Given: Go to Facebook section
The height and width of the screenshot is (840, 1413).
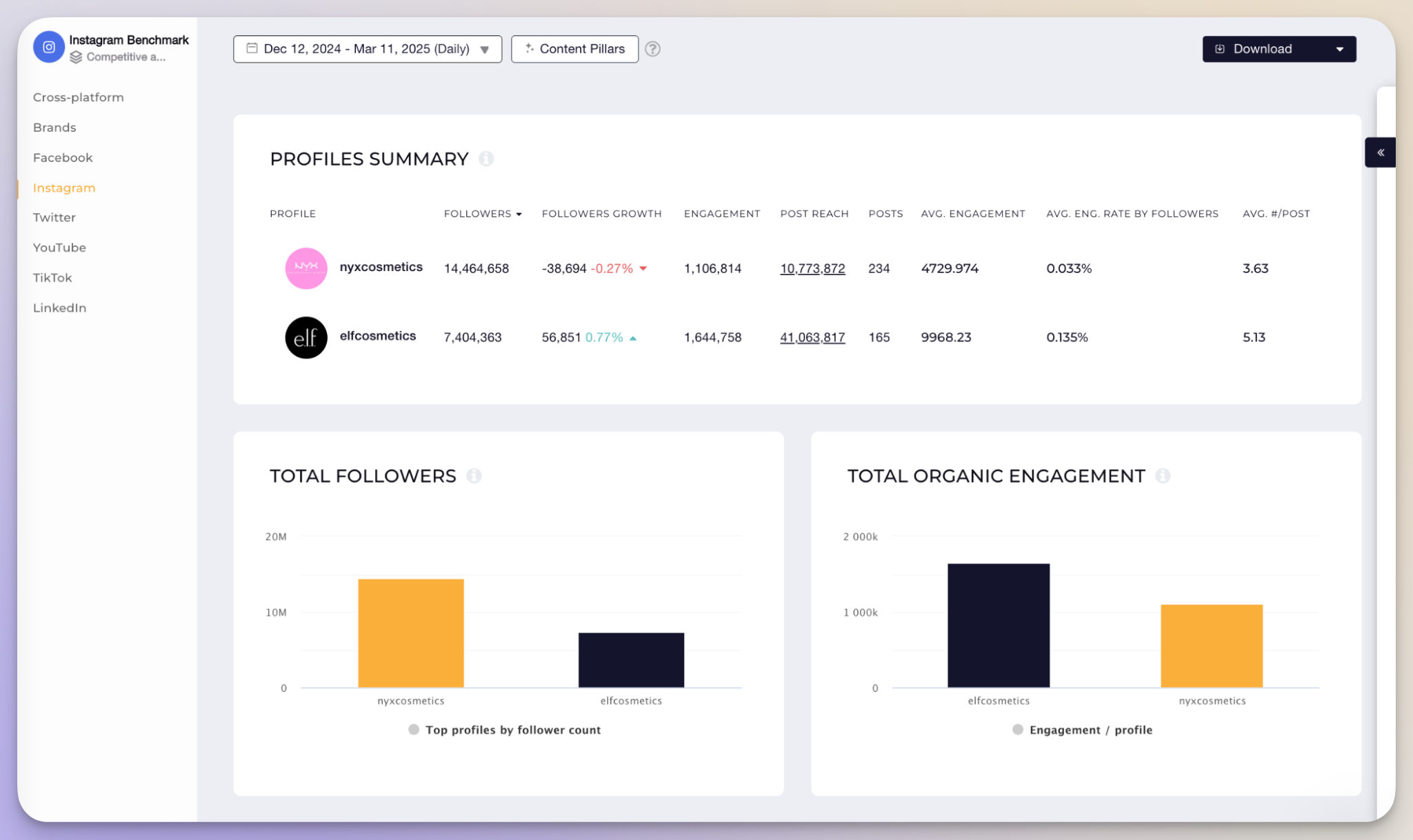Looking at the screenshot, I should [x=63, y=157].
